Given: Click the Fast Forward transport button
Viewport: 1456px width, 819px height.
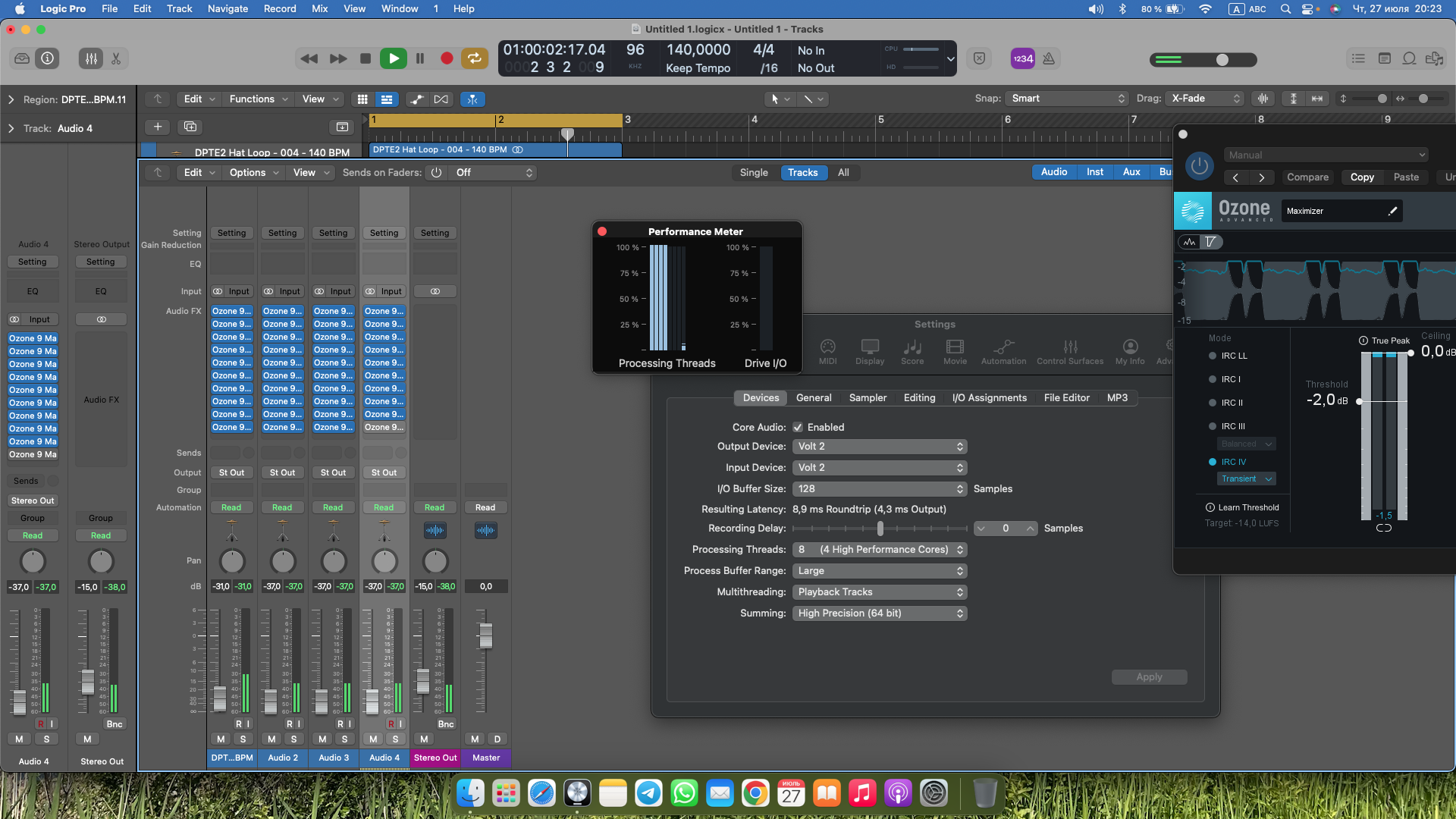Looking at the screenshot, I should (x=338, y=58).
